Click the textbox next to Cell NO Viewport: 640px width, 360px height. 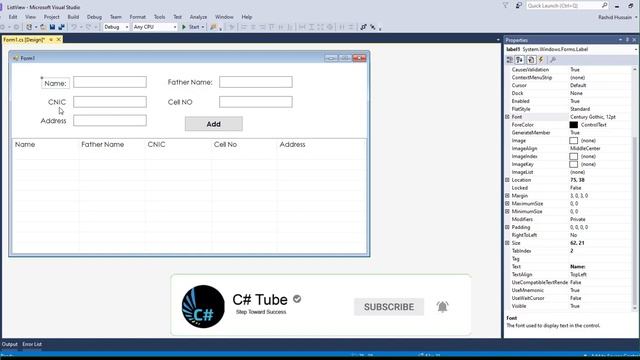(256, 102)
